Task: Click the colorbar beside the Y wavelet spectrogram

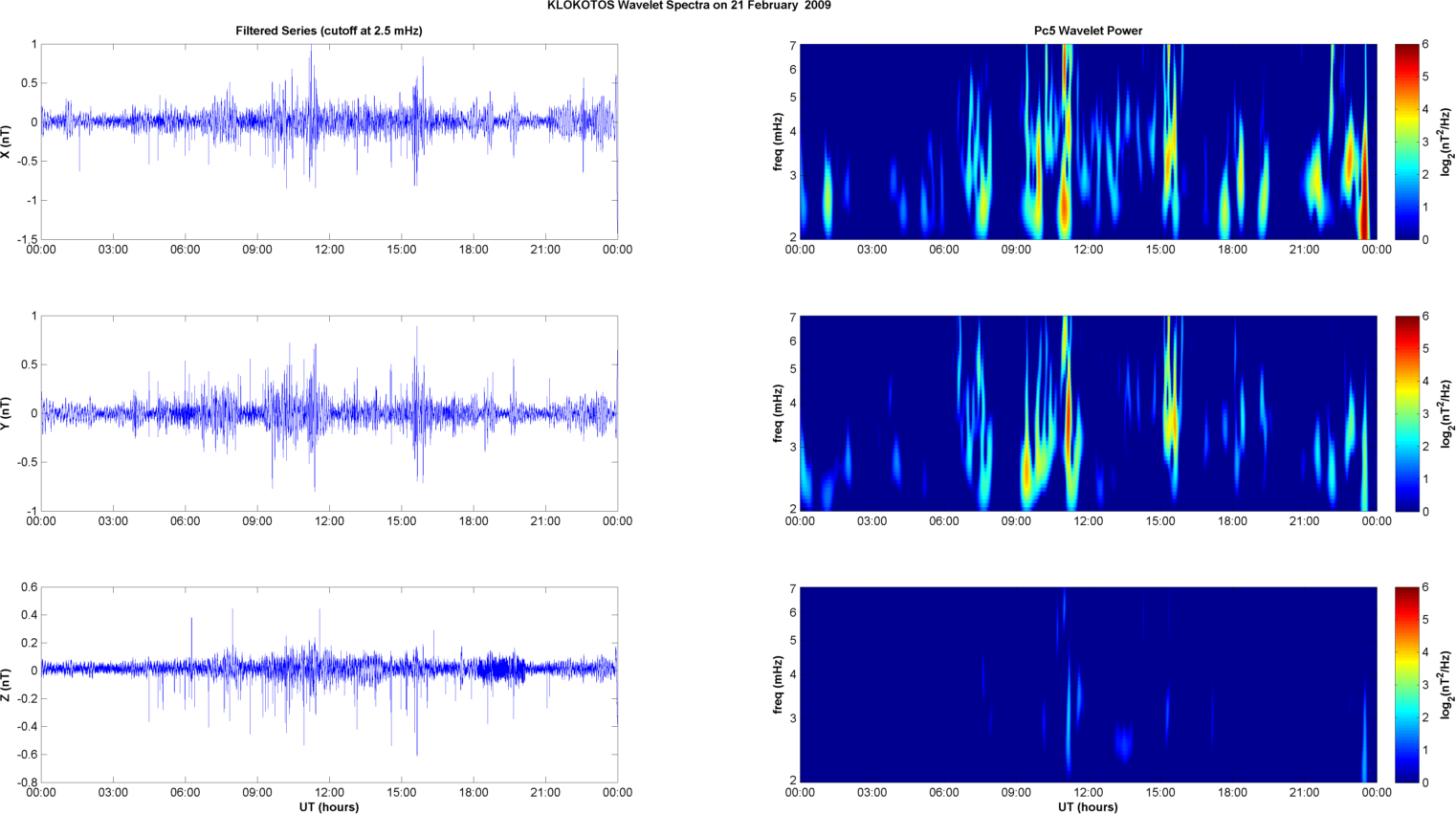Action: click(x=1407, y=413)
